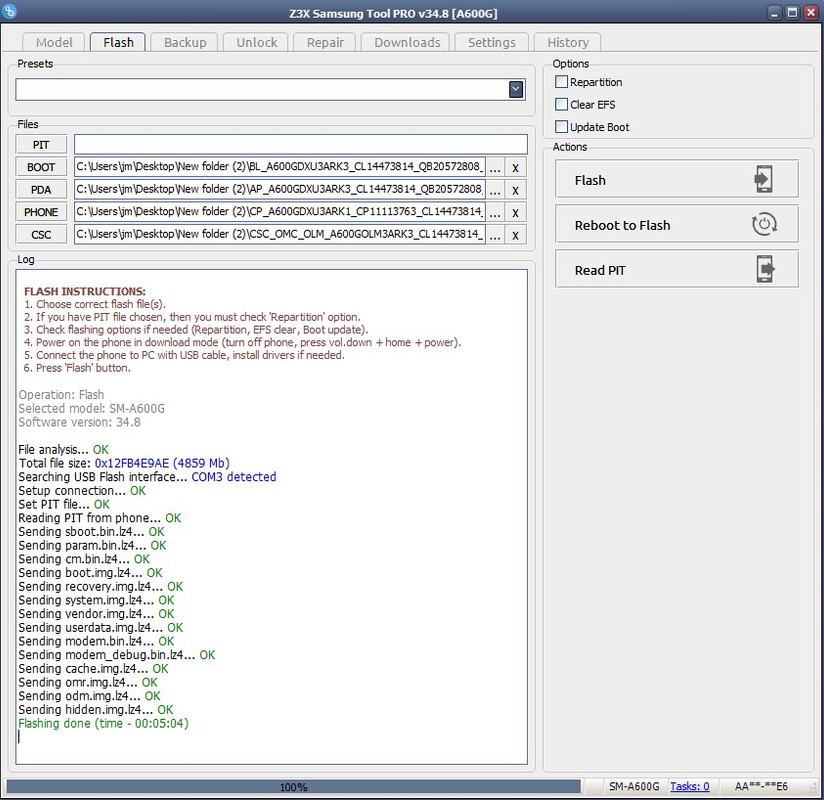Enable the Update Boot checkbox
Screen dimensions: 824x800
[x=561, y=127]
